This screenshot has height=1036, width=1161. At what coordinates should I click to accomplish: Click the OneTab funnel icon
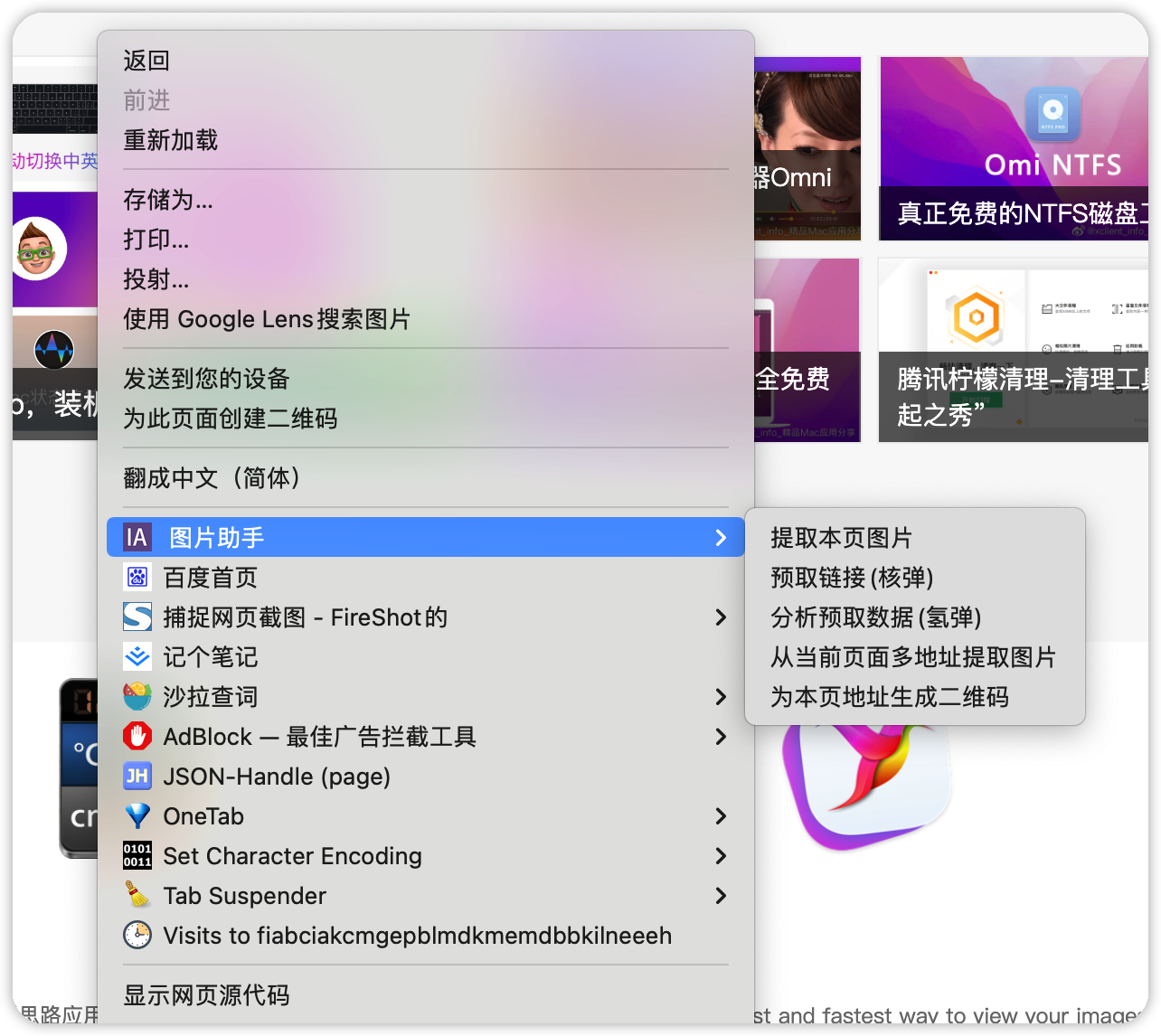tap(137, 815)
